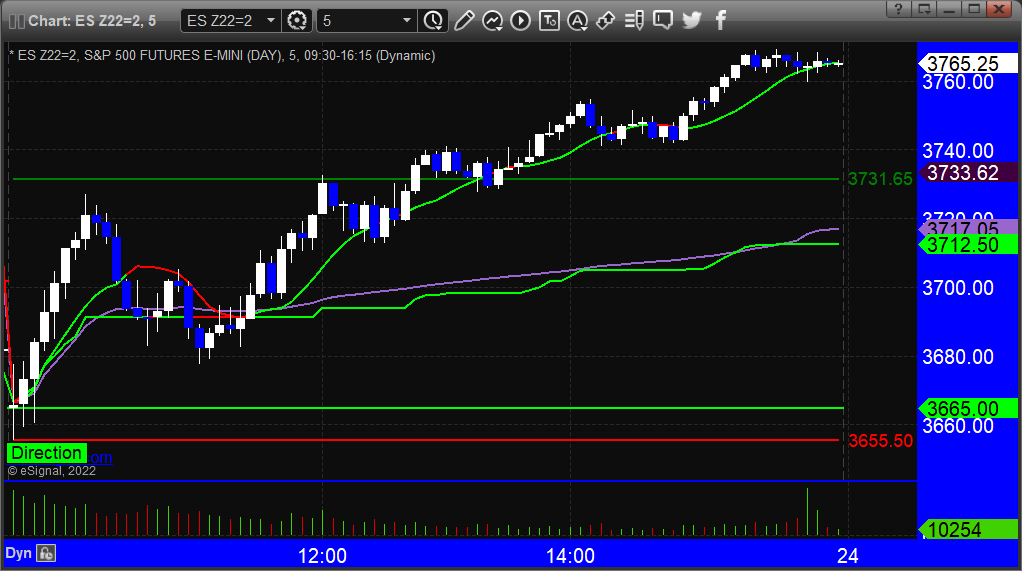Select the pencil drawing tool
Viewport: 1022px width, 571px height.
464,21
